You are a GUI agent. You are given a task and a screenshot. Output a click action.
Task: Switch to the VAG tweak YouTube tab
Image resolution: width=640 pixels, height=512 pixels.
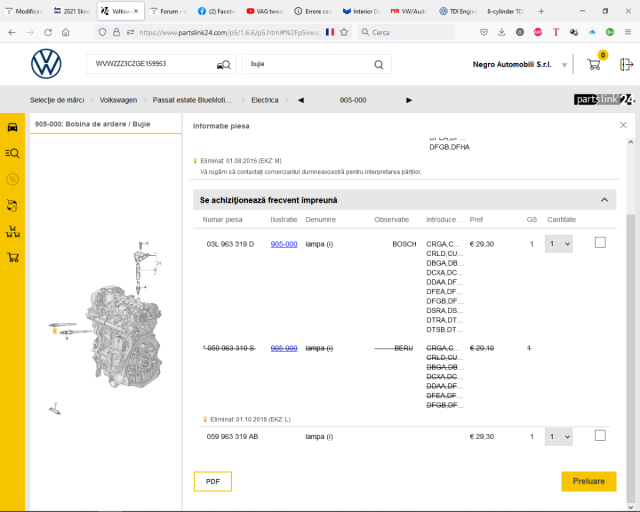pyautogui.click(x=264, y=11)
